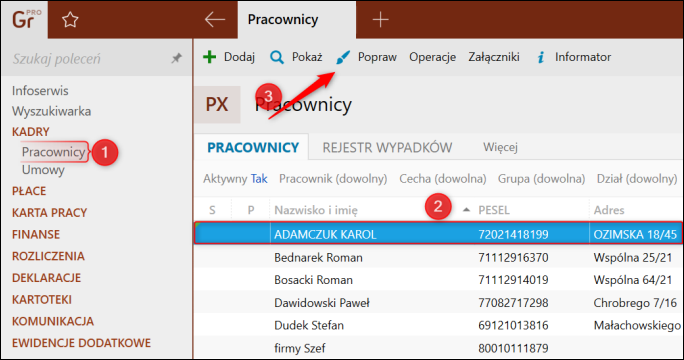Click the green Dodaj plus icon
This screenshot has height=360, width=684.
click(x=209, y=57)
